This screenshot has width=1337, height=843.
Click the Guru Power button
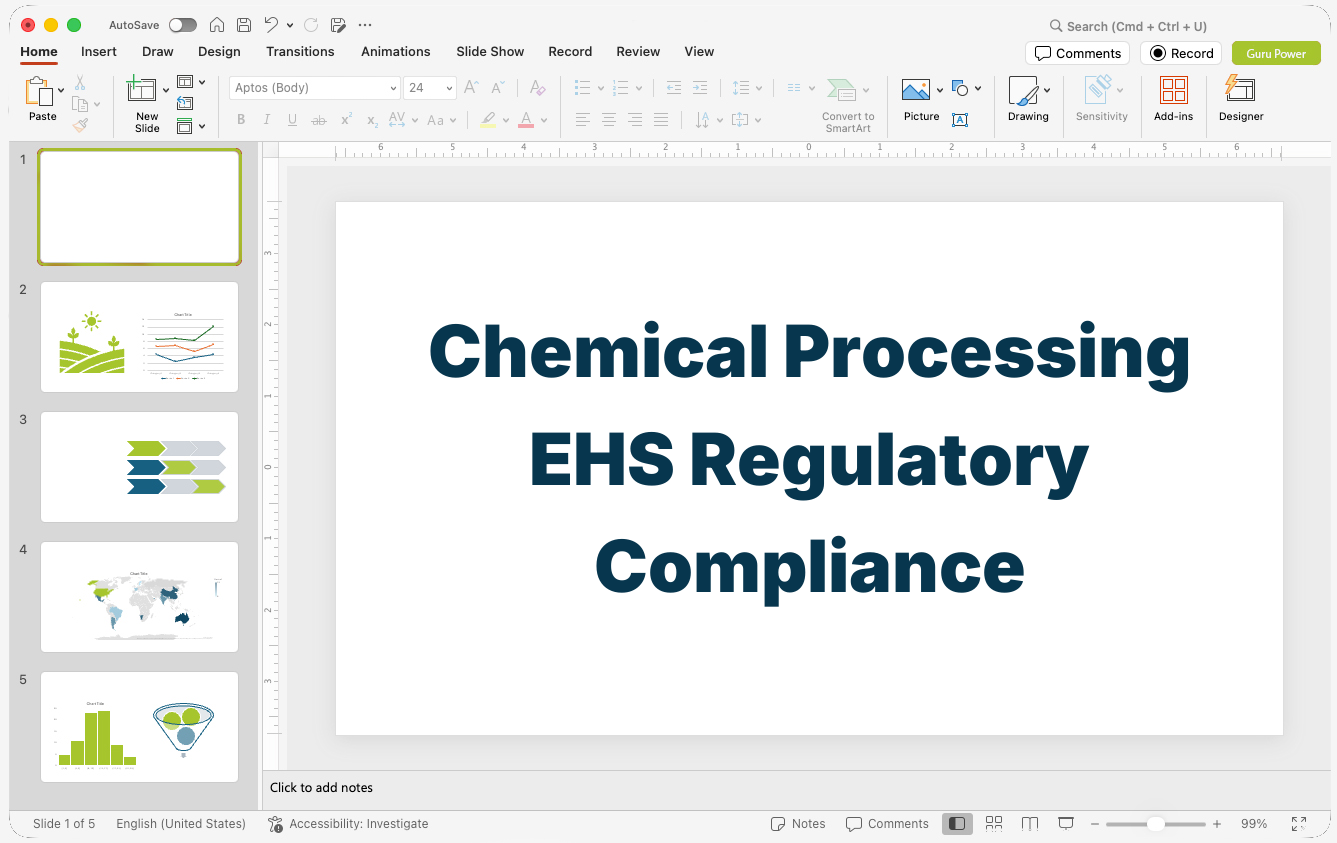pyautogui.click(x=1276, y=53)
